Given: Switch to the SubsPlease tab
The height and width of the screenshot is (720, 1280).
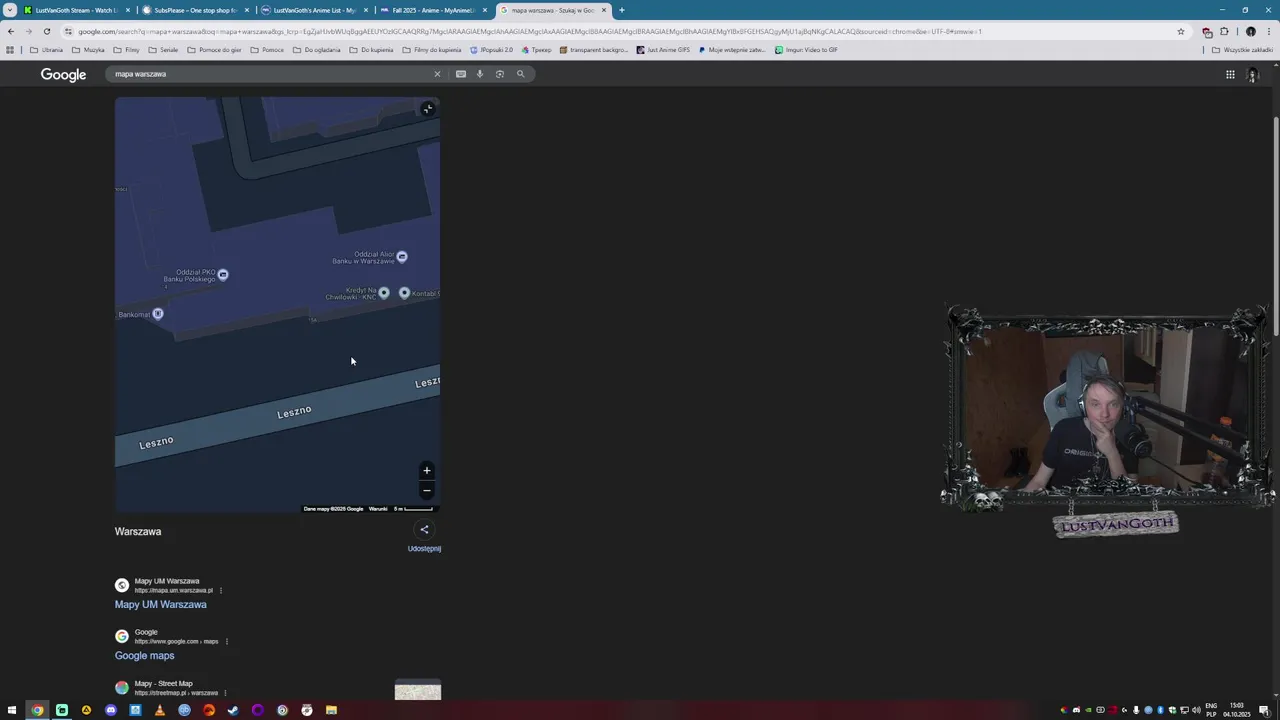Looking at the screenshot, I should 195,10.
